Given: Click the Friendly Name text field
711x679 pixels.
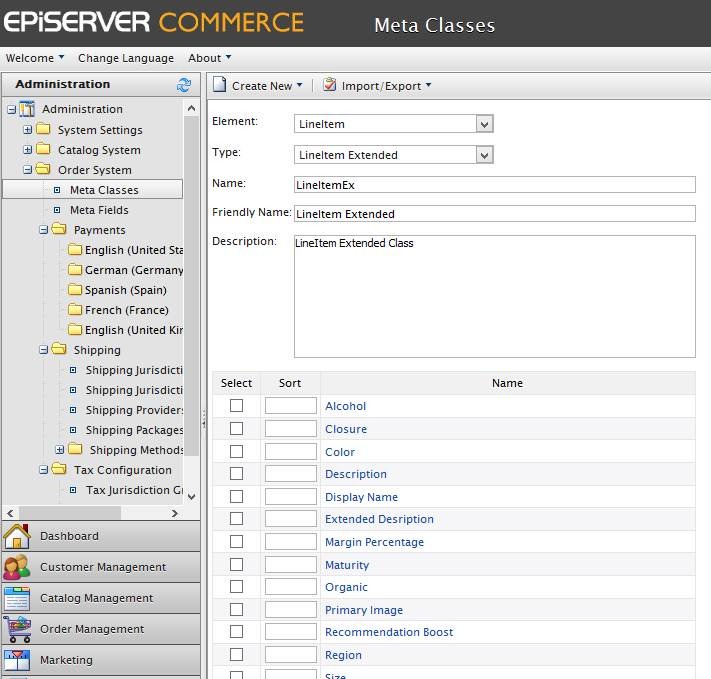Looking at the screenshot, I should (x=494, y=213).
